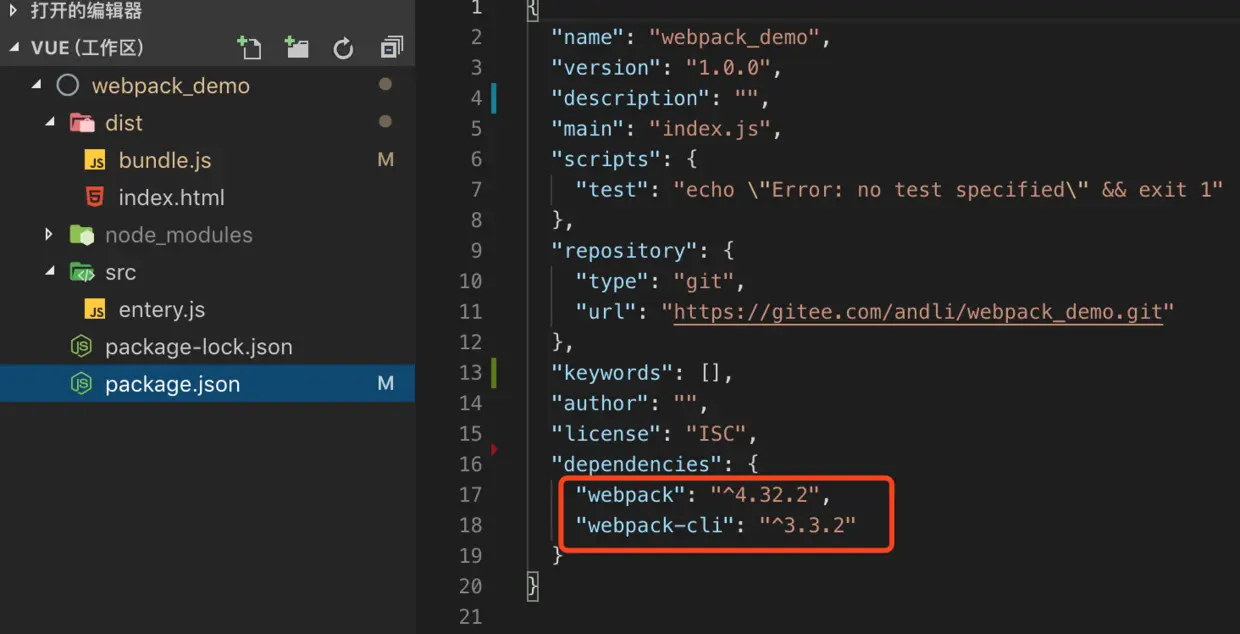Click line number 7 in the gutter

pyautogui.click(x=476, y=189)
